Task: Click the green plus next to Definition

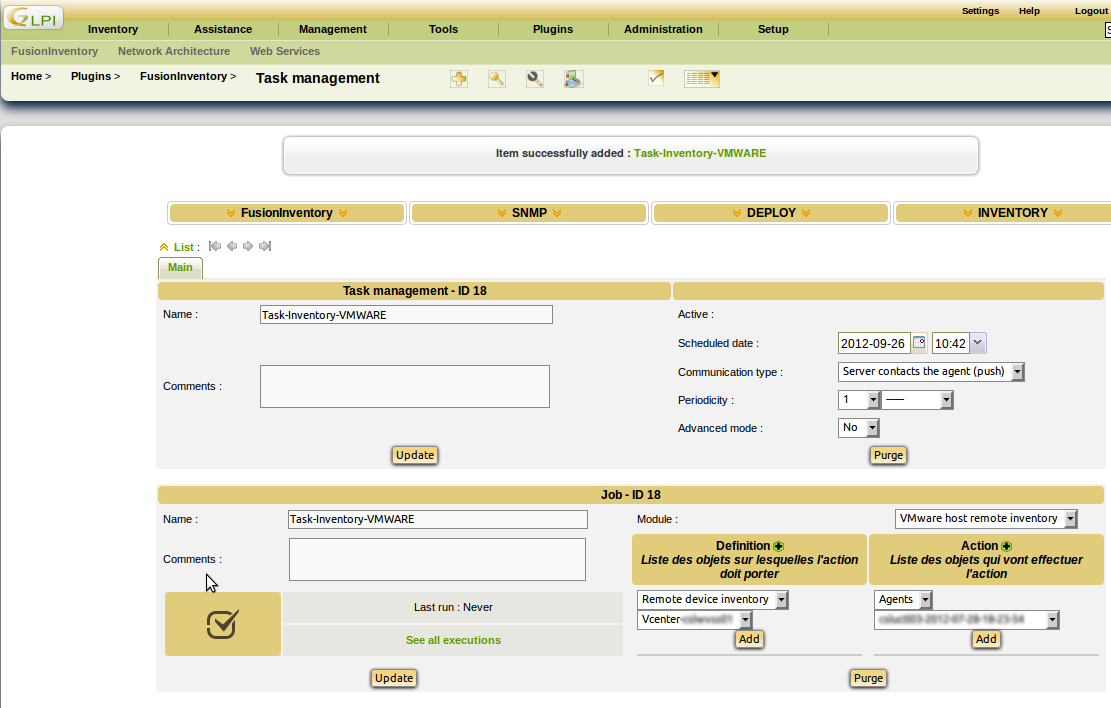Action: [x=779, y=546]
